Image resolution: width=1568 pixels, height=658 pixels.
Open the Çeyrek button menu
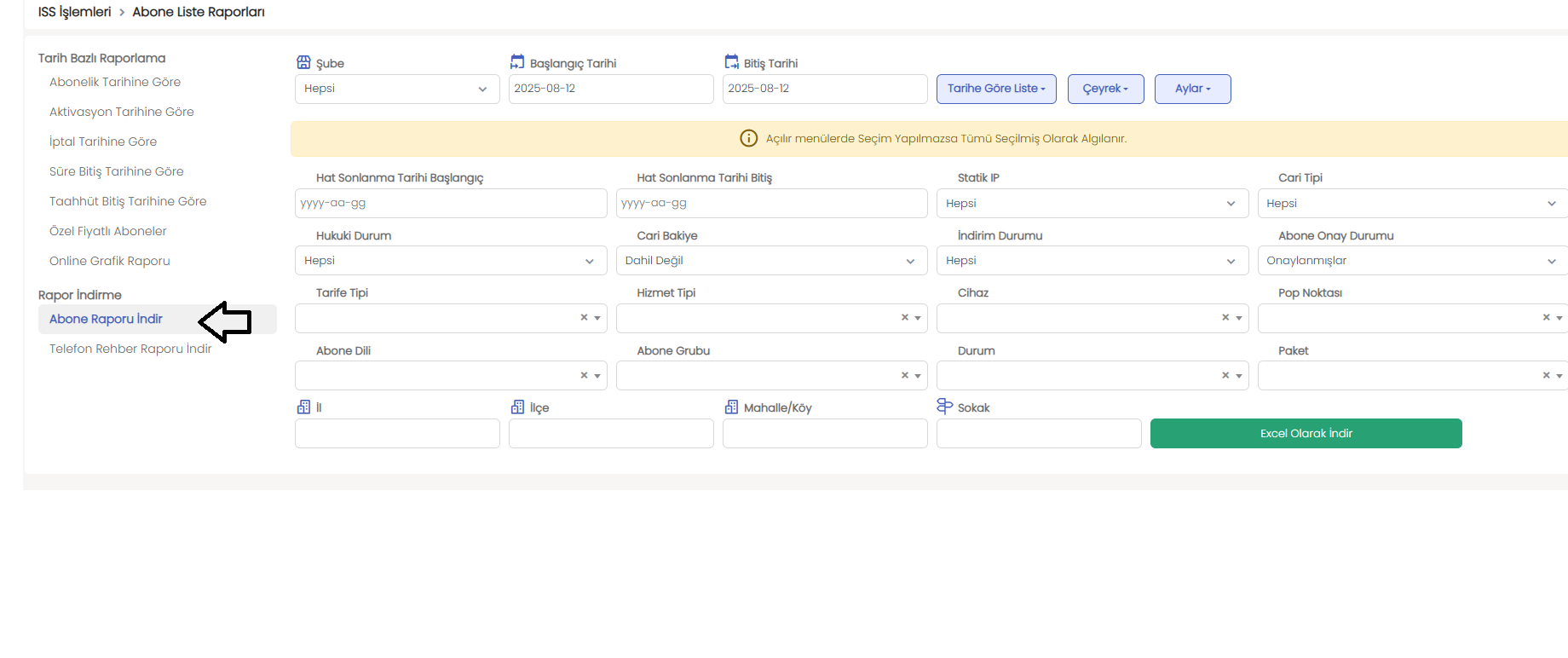[x=1105, y=89]
